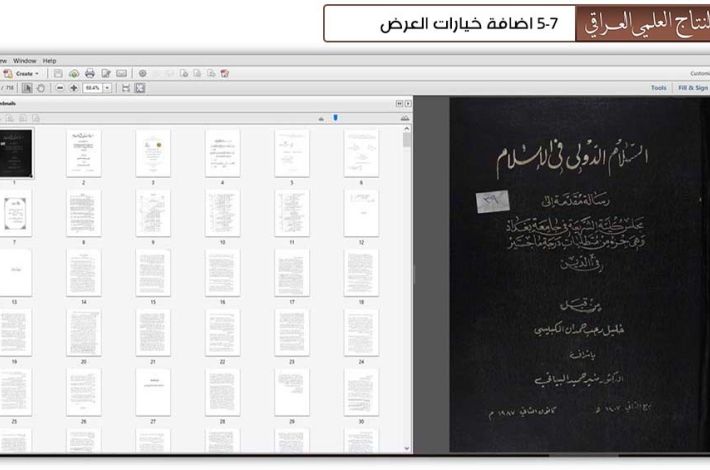
Task: Select the page 24 thumbnail
Action: [x=361, y=332]
